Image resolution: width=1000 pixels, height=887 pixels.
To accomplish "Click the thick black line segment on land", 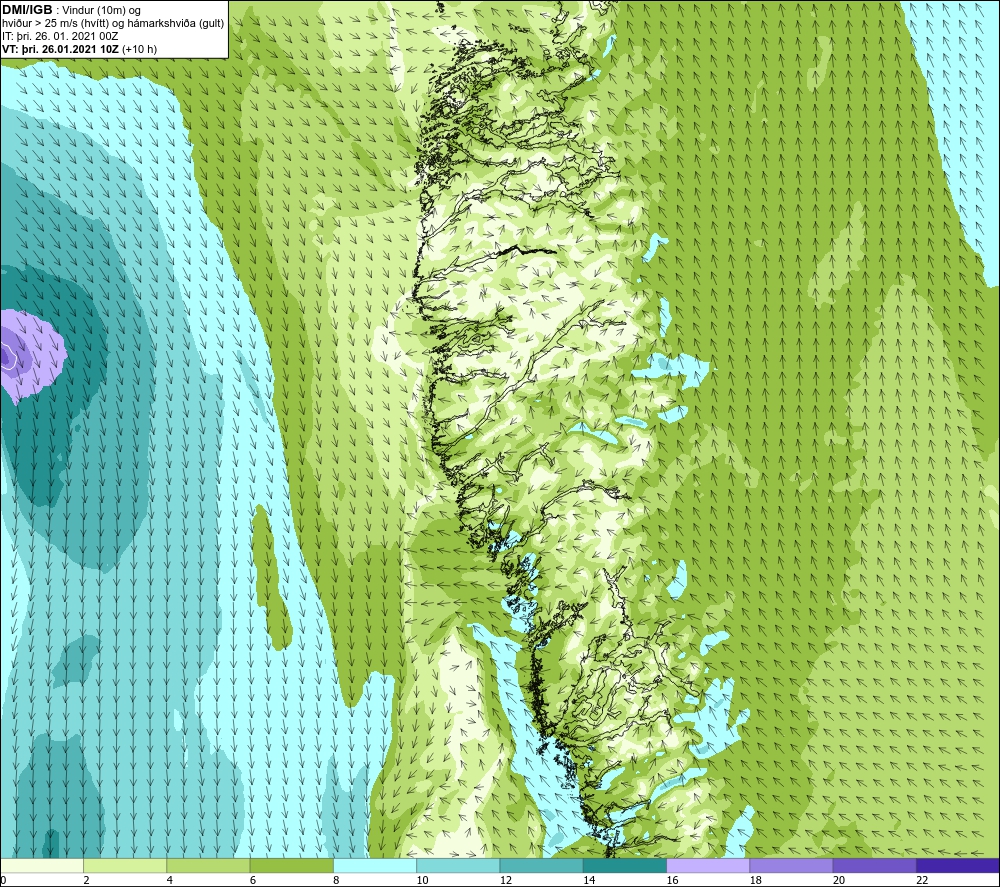I will [526, 250].
